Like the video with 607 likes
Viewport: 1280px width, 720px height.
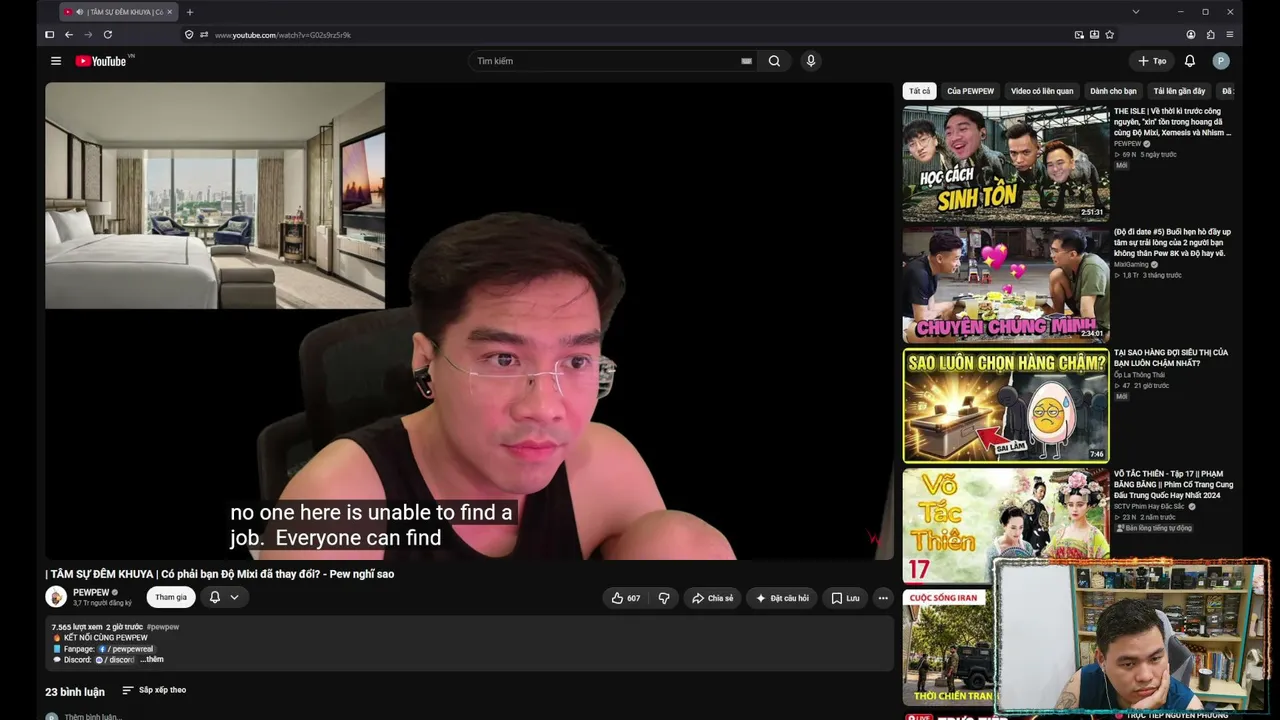[626, 598]
